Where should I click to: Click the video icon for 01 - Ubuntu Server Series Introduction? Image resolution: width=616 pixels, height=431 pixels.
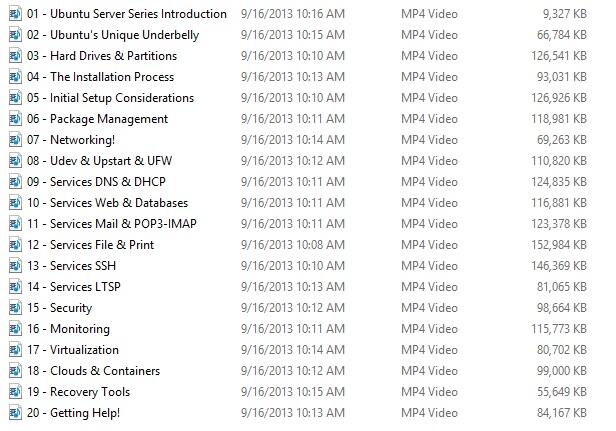[15, 14]
